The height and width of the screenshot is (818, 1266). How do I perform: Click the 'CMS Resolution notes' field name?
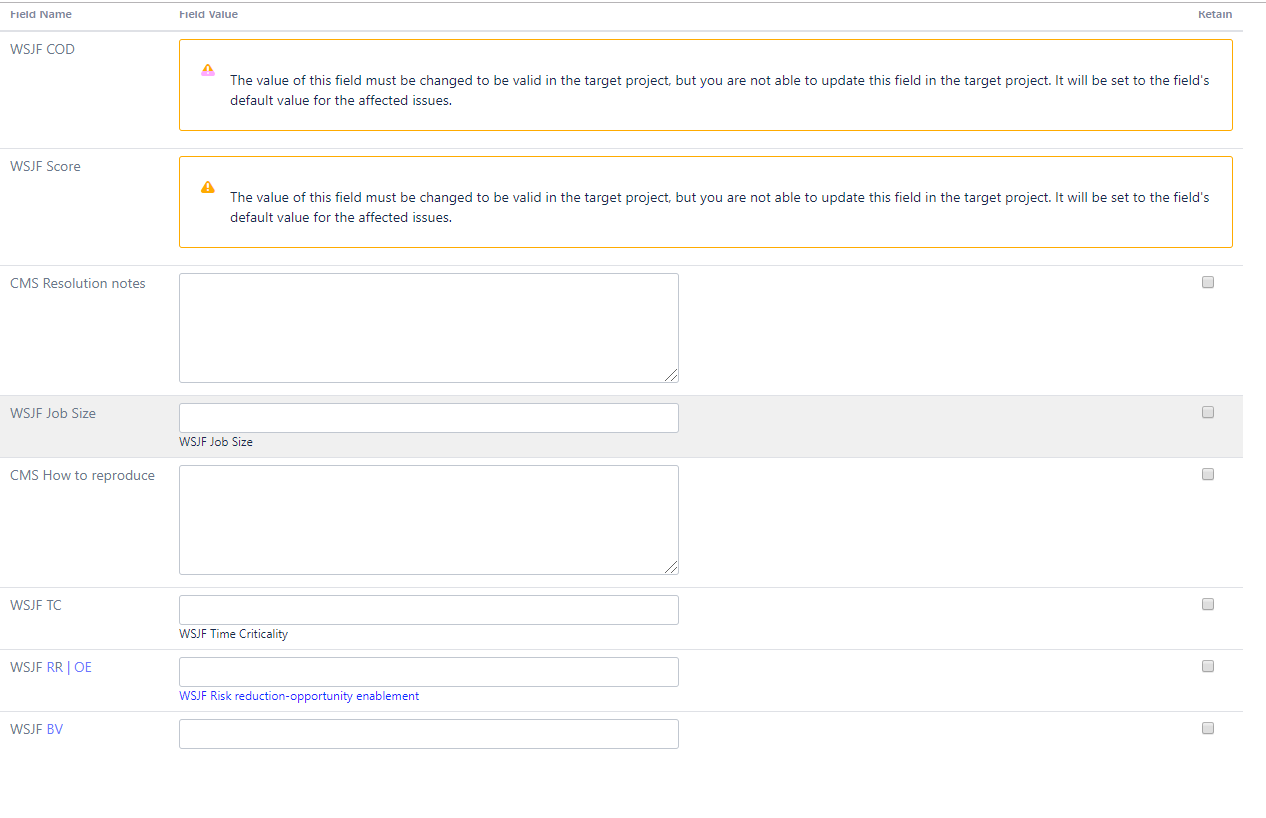78,283
